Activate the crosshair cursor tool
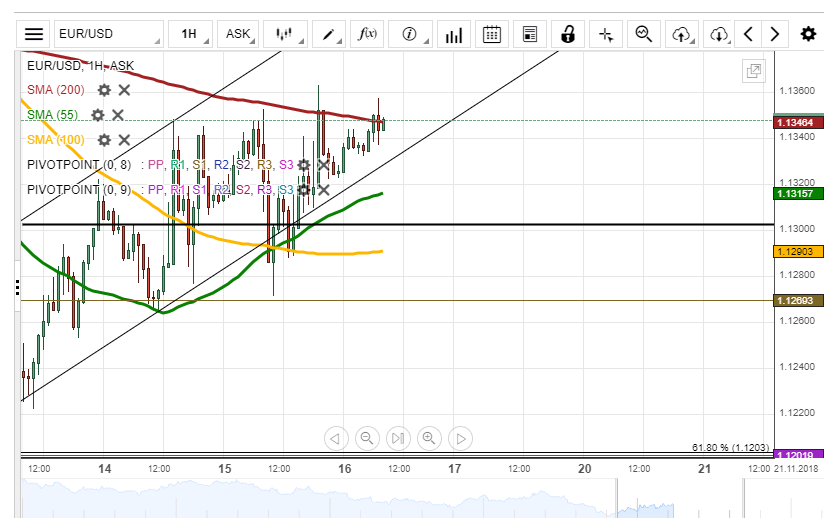Image resolution: width=834 pixels, height=523 pixels. pyautogui.click(x=606, y=35)
